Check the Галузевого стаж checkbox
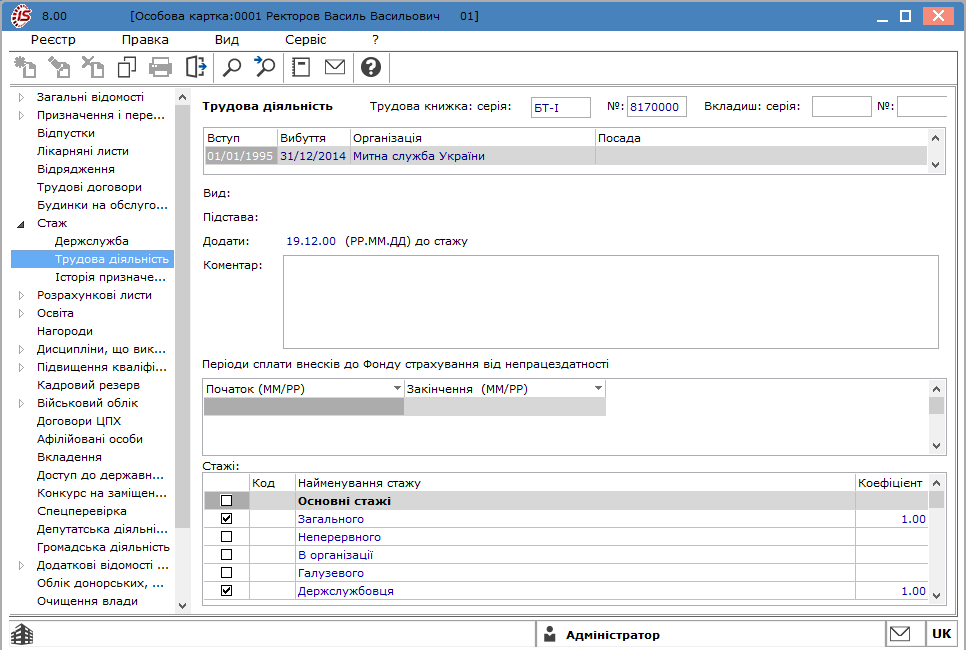The height and width of the screenshot is (650, 966). click(x=226, y=572)
